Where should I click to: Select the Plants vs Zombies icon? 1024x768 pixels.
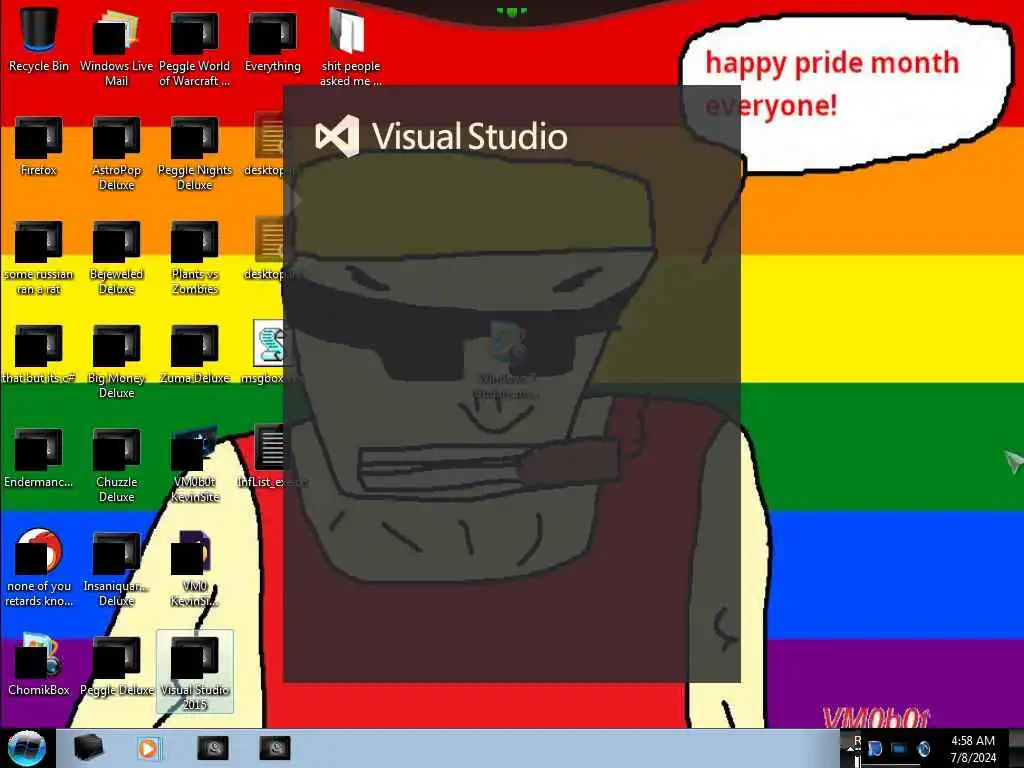(195, 258)
